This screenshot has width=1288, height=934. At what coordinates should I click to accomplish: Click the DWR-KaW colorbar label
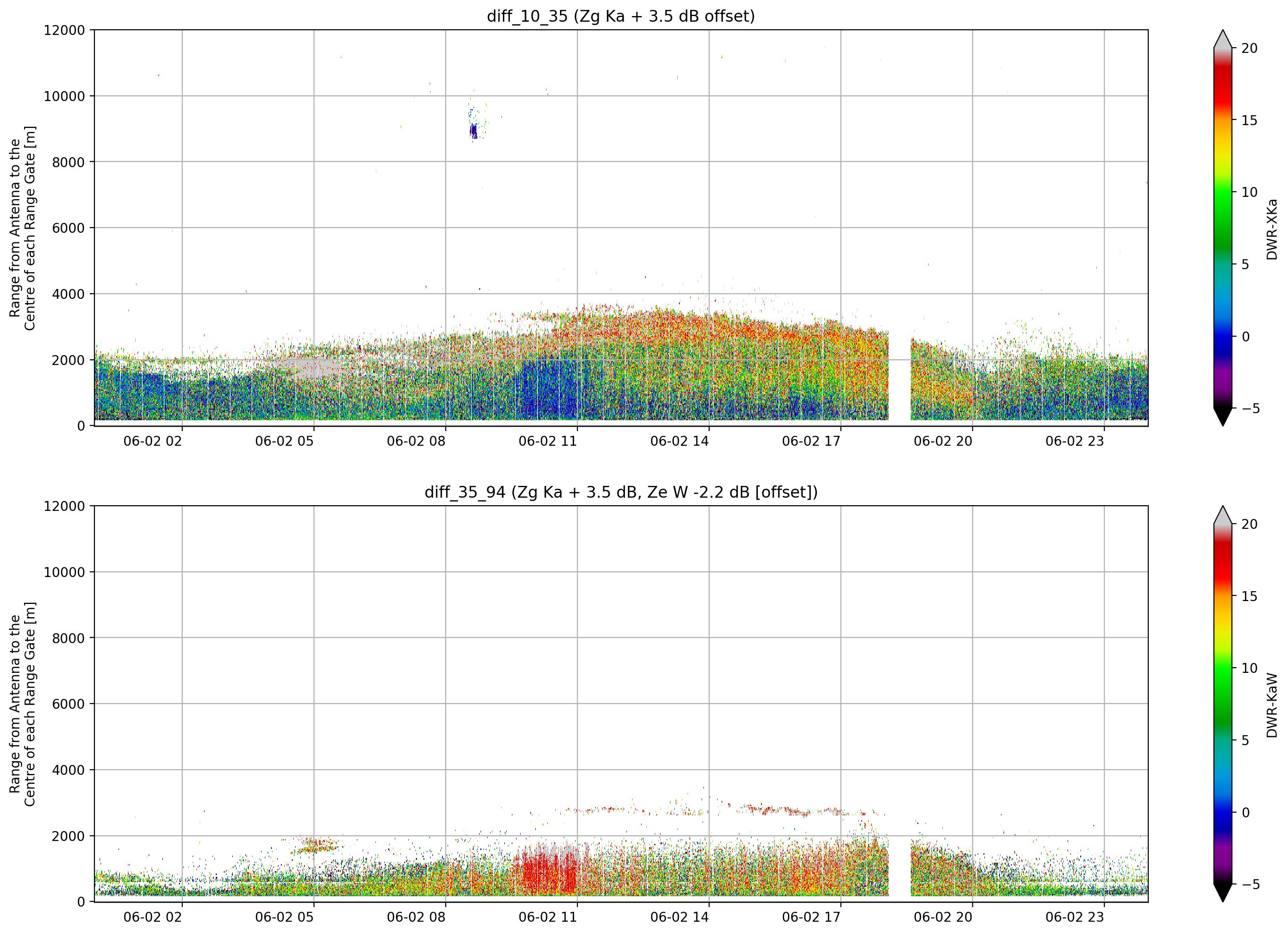[x=1272, y=705]
